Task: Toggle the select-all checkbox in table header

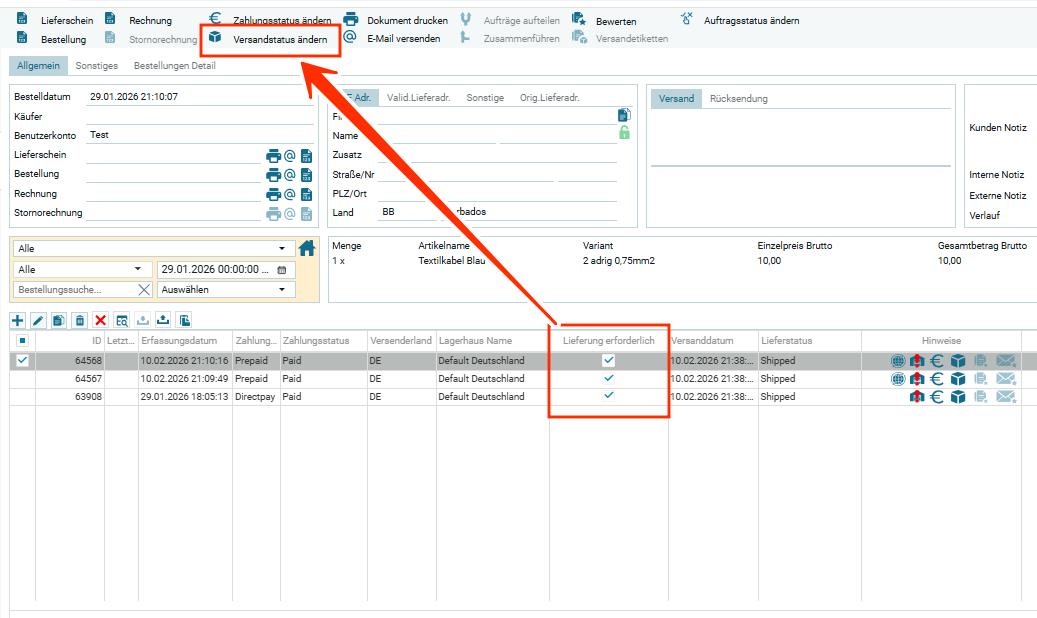Action: pos(22,341)
